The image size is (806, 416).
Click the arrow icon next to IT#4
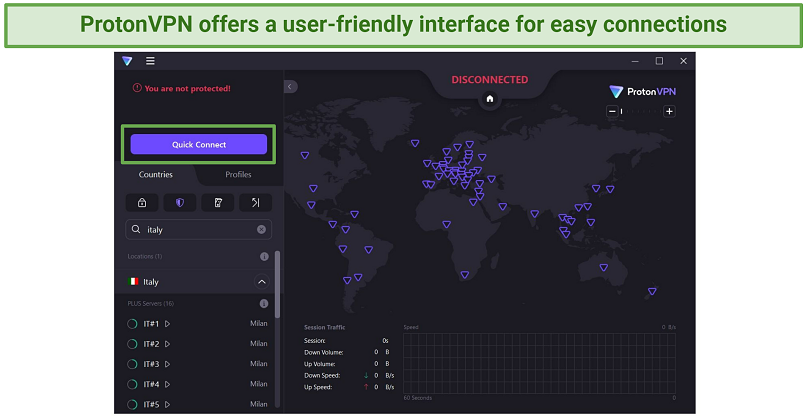168,384
